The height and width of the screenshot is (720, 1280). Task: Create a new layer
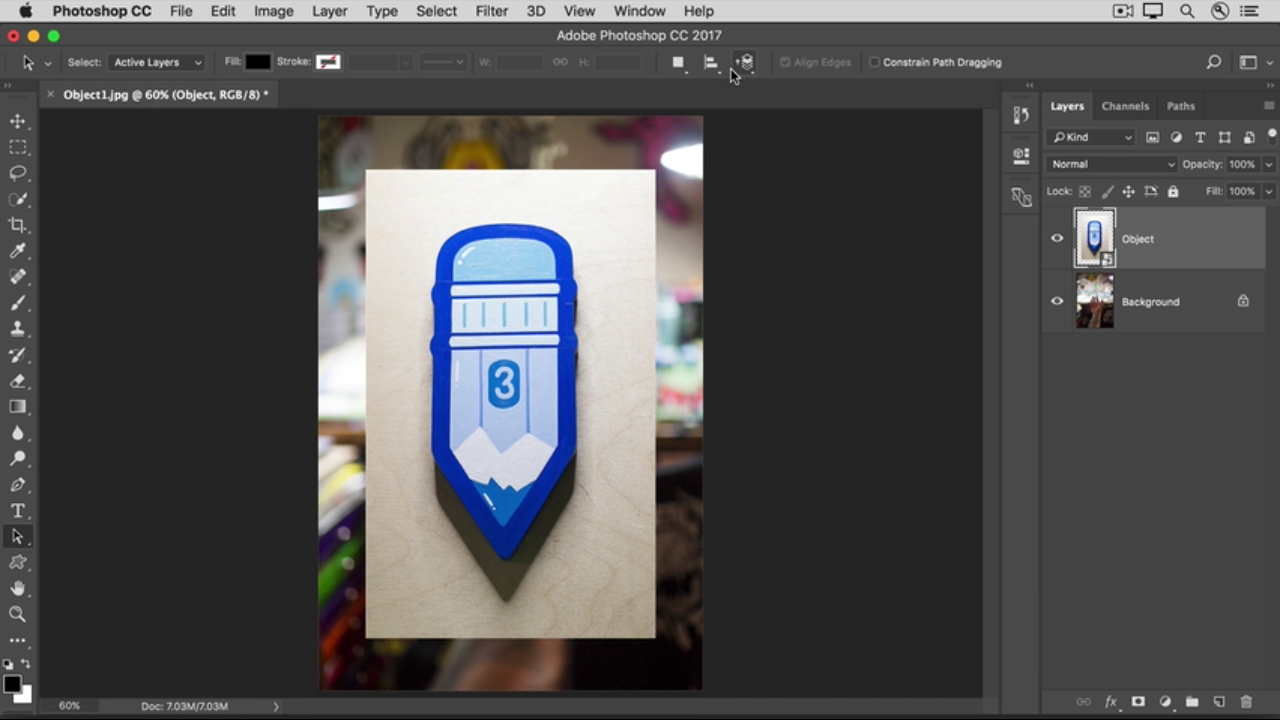(x=1219, y=702)
